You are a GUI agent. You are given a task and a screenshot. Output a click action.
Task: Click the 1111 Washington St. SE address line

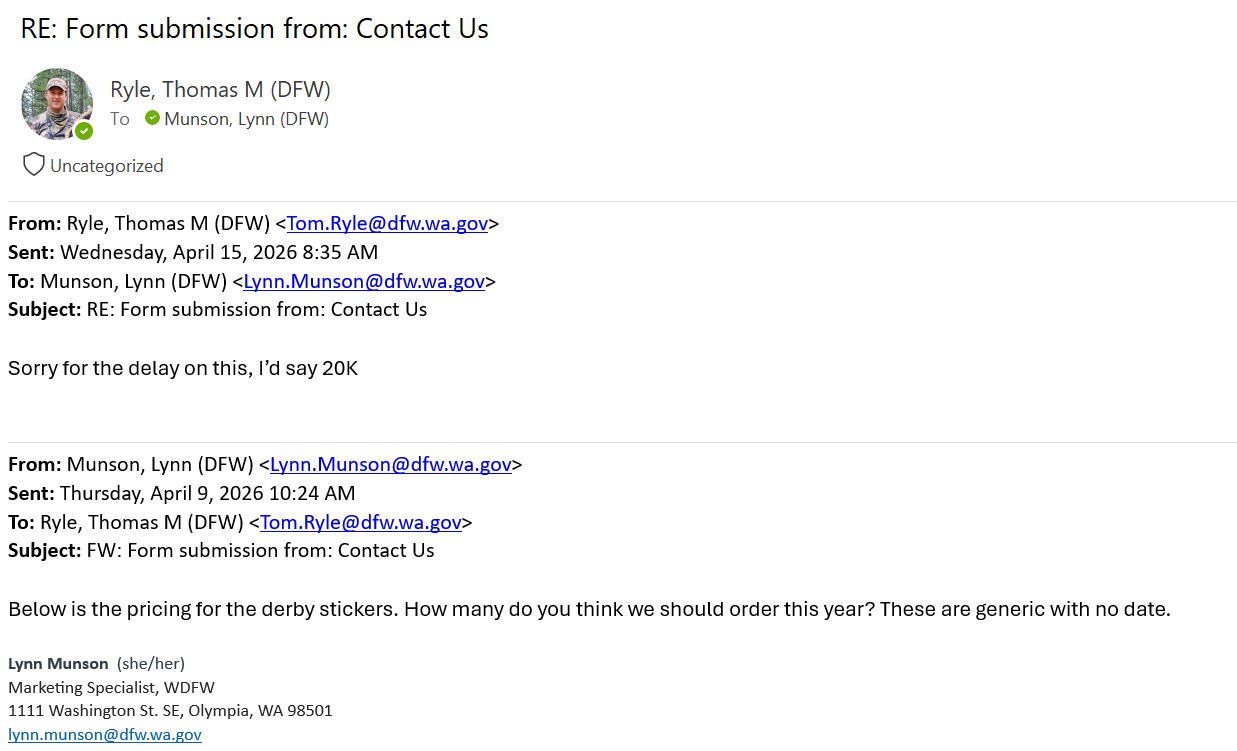[x=170, y=711]
